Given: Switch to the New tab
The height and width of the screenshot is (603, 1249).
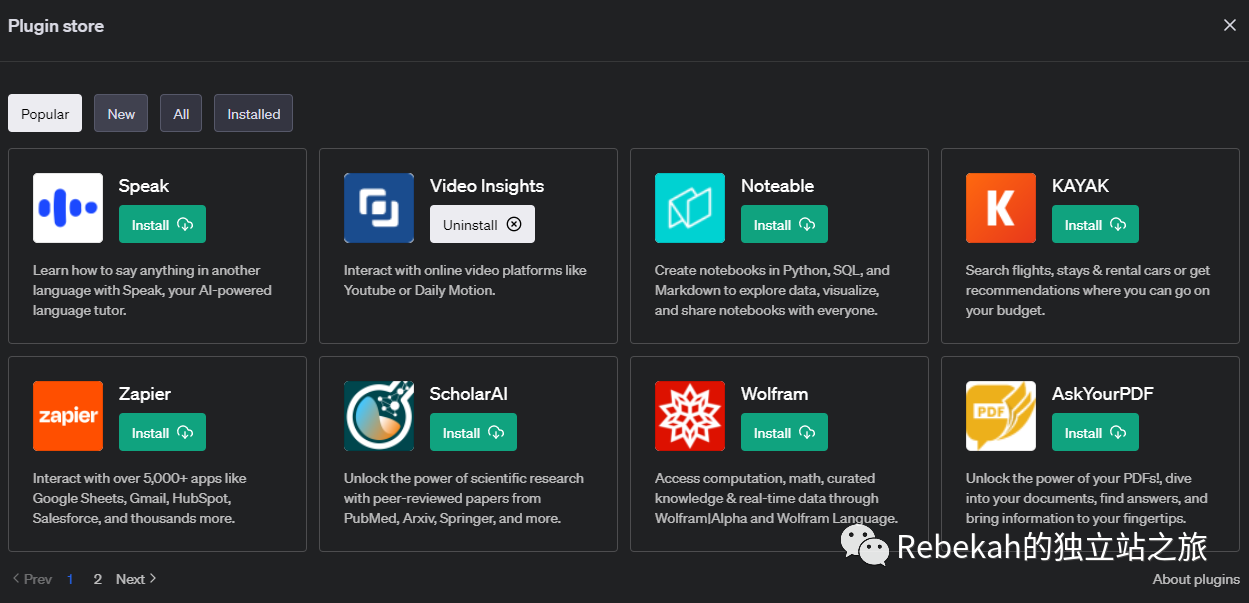Looking at the screenshot, I should [121, 113].
